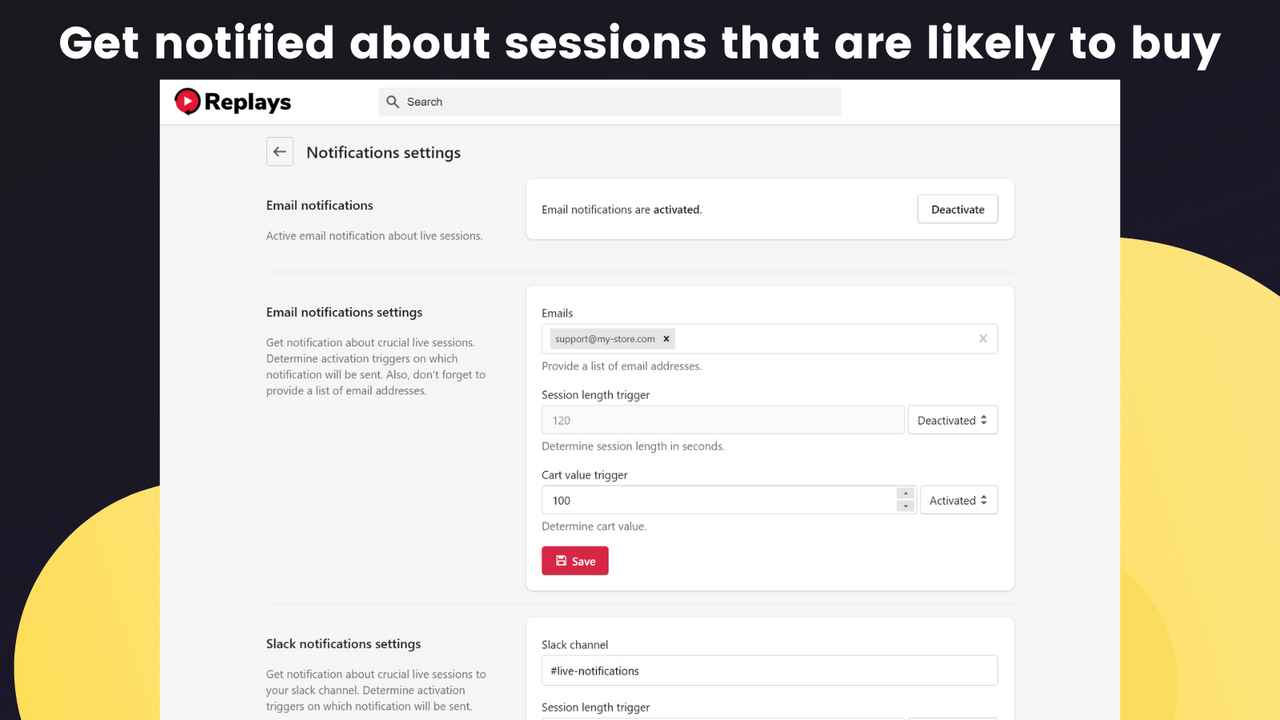Image resolution: width=1280 pixels, height=720 pixels.
Task: Decrease cart value with down stepper arrow
Action: tap(906, 506)
